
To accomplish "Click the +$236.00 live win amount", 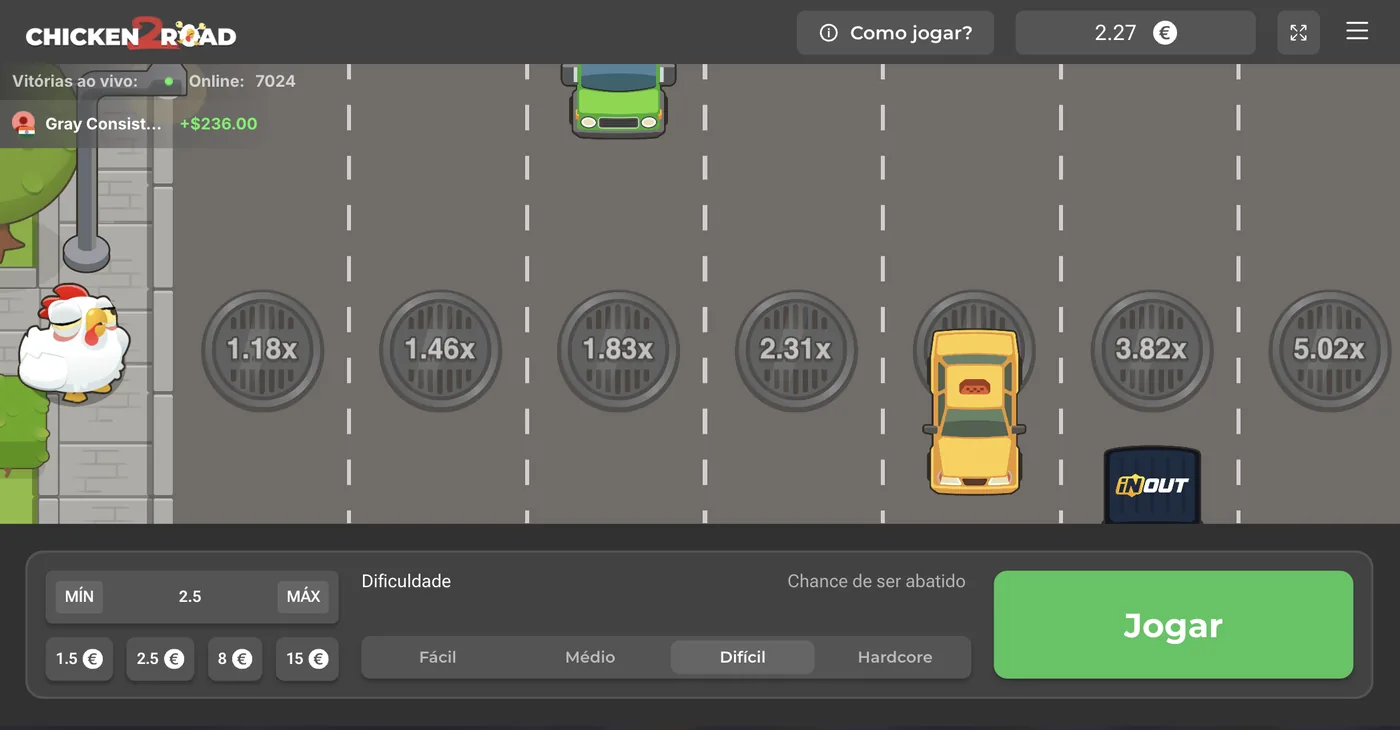I will pyautogui.click(x=218, y=124).
